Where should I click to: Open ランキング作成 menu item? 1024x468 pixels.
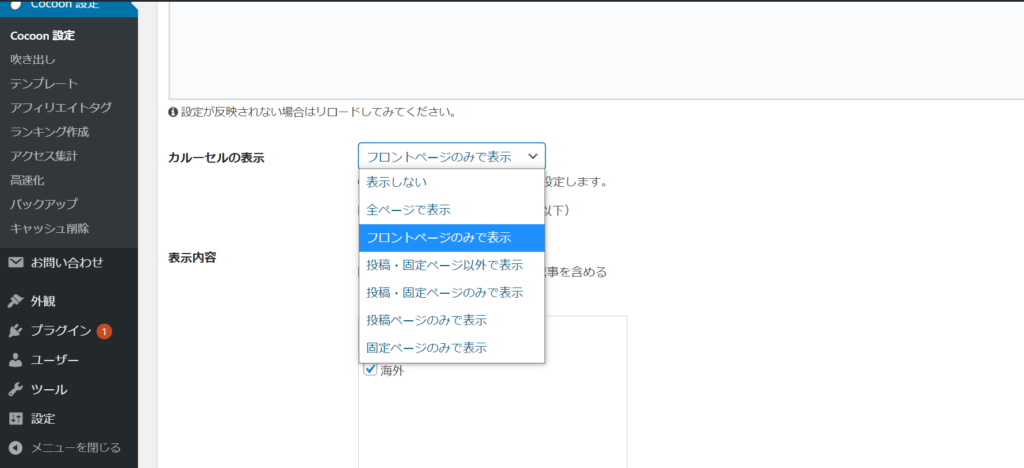pyautogui.click(x=50, y=132)
